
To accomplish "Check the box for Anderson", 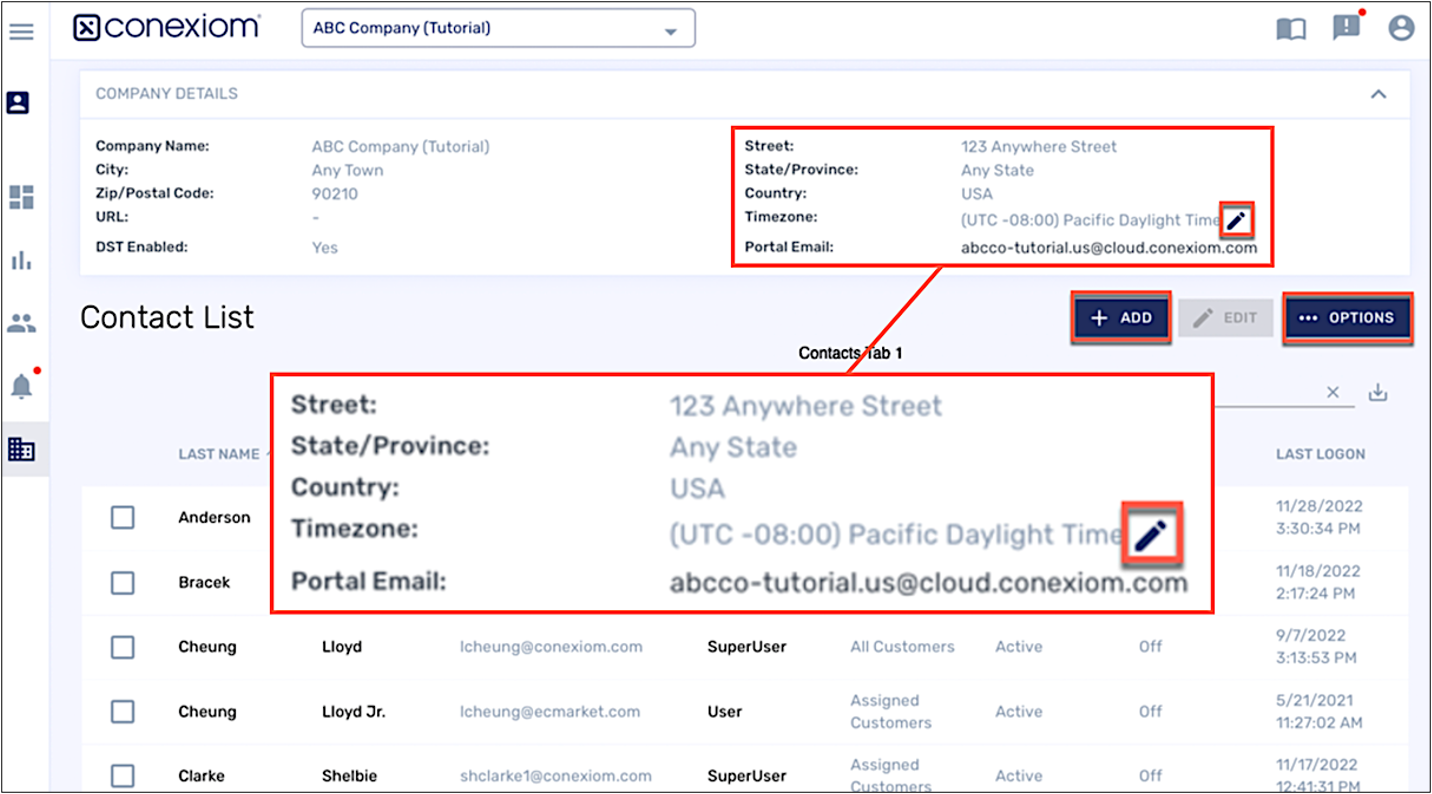I will tap(122, 518).
